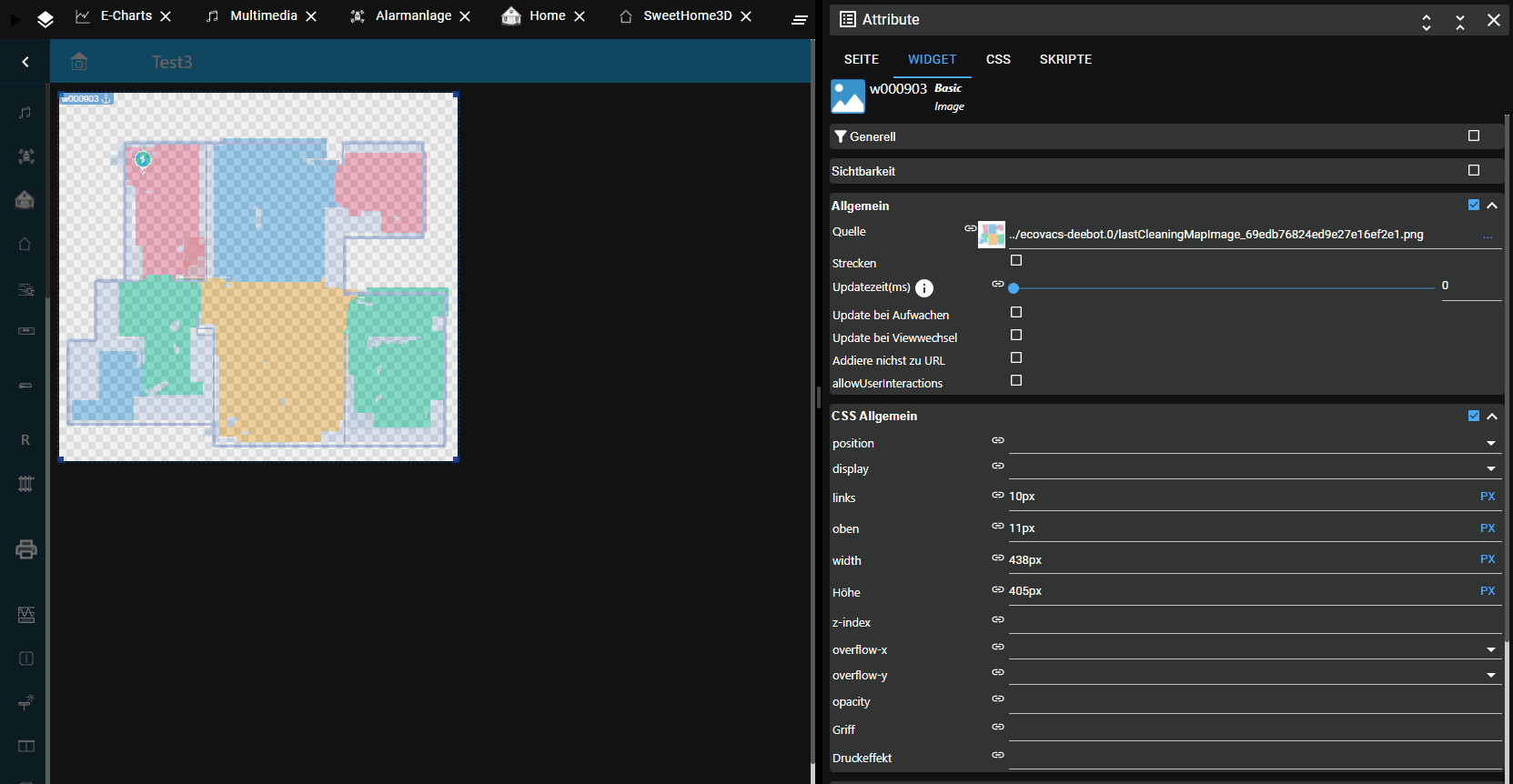Image resolution: width=1513 pixels, height=784 pixels.
Task: Collapse all attribute groups using the header fold arrows
Action: (1460, 22)
